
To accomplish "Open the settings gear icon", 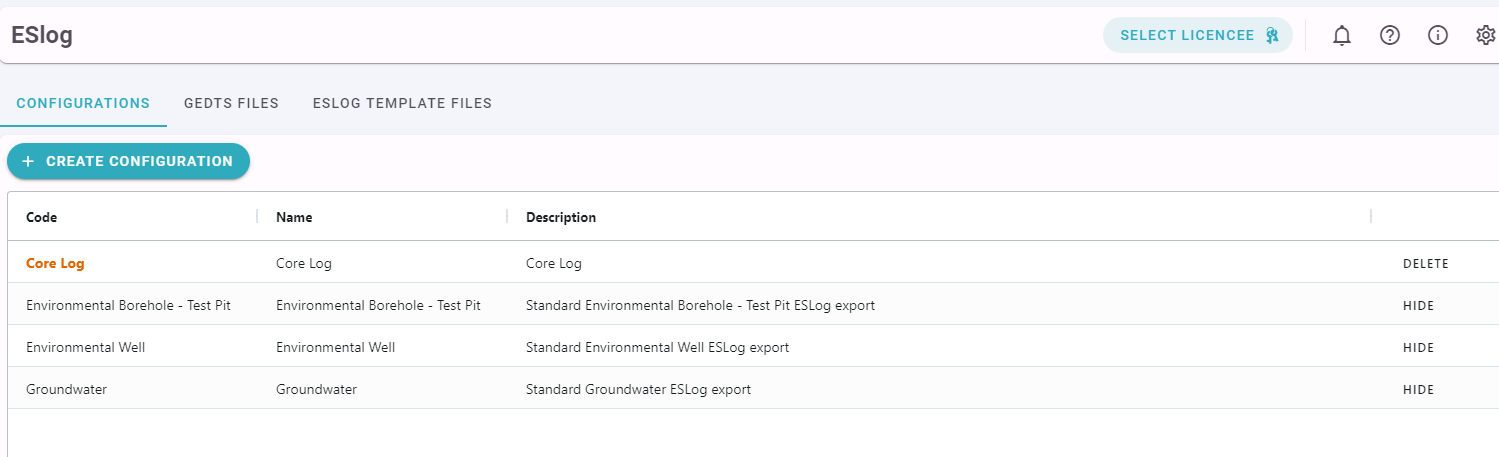I will tap(1486, 35).
